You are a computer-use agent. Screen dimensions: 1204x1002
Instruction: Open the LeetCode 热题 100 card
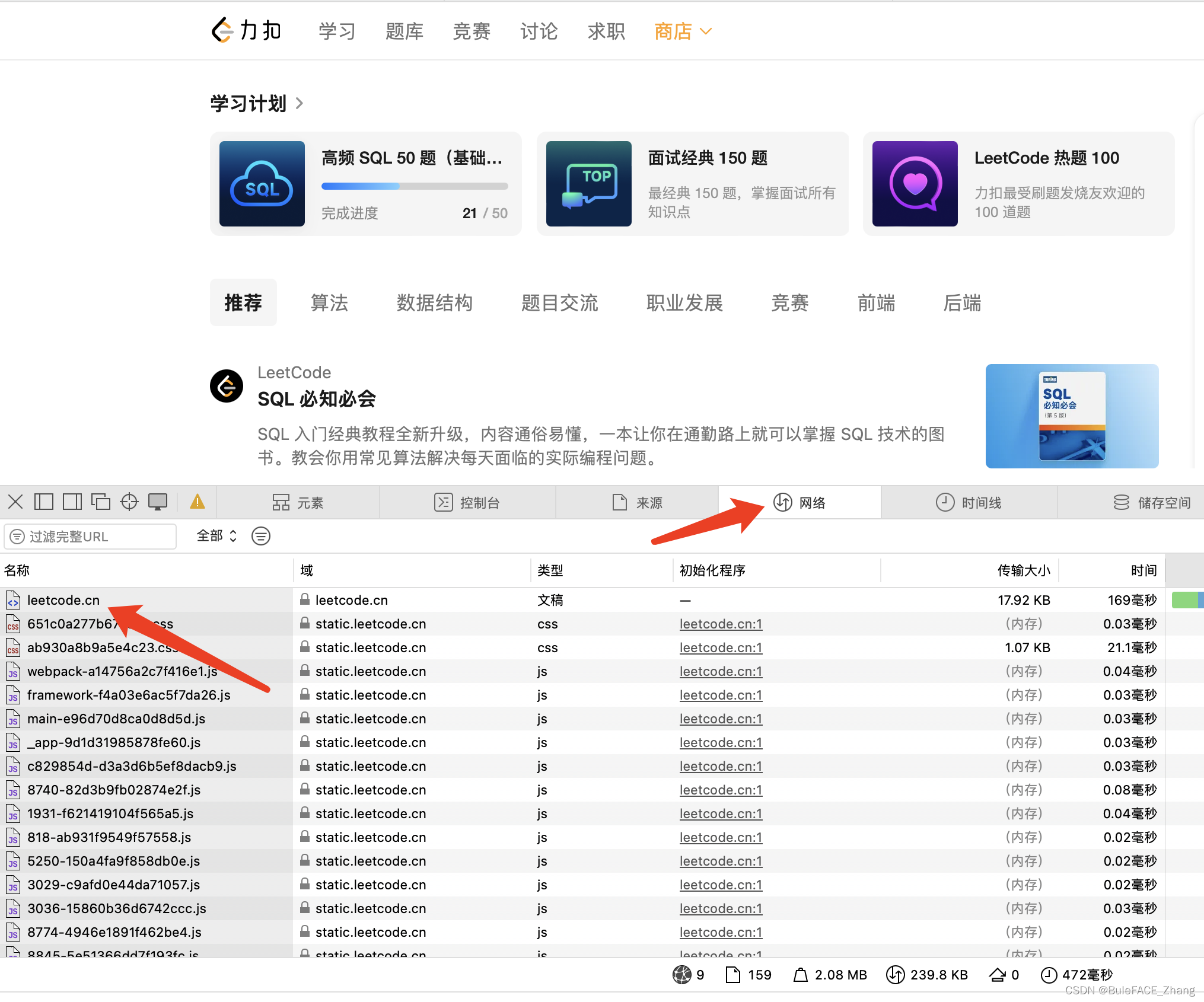point(1019,184)
